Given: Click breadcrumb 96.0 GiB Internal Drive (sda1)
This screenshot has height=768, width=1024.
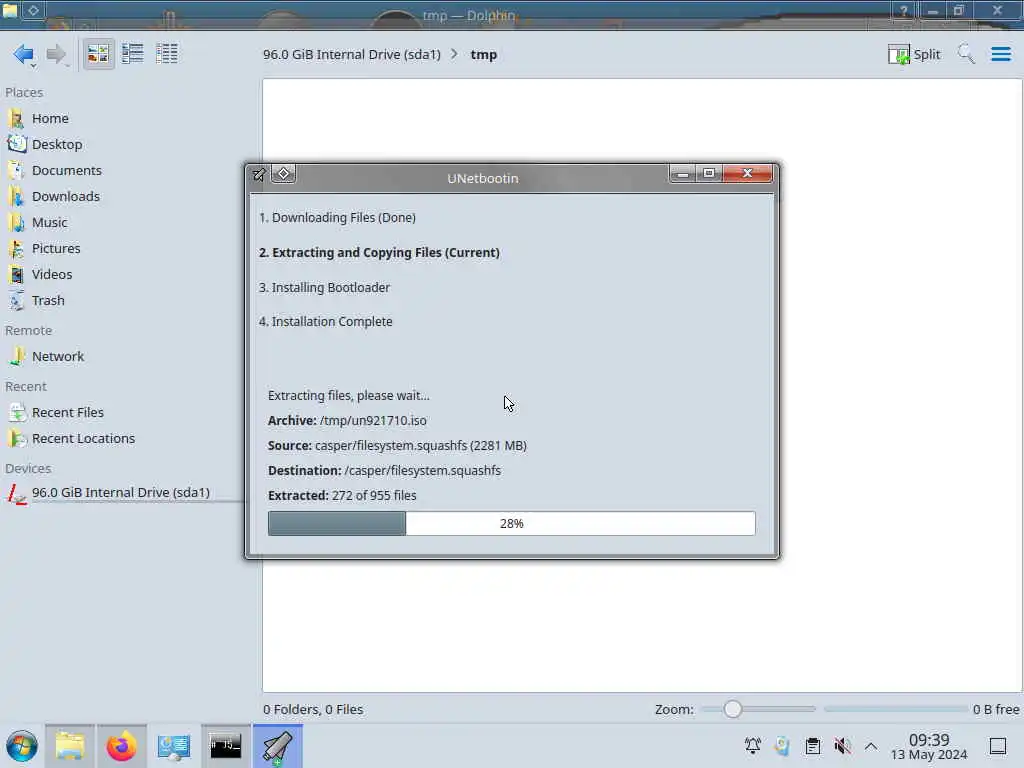Looking at the screenshot, I should [351, 54].
